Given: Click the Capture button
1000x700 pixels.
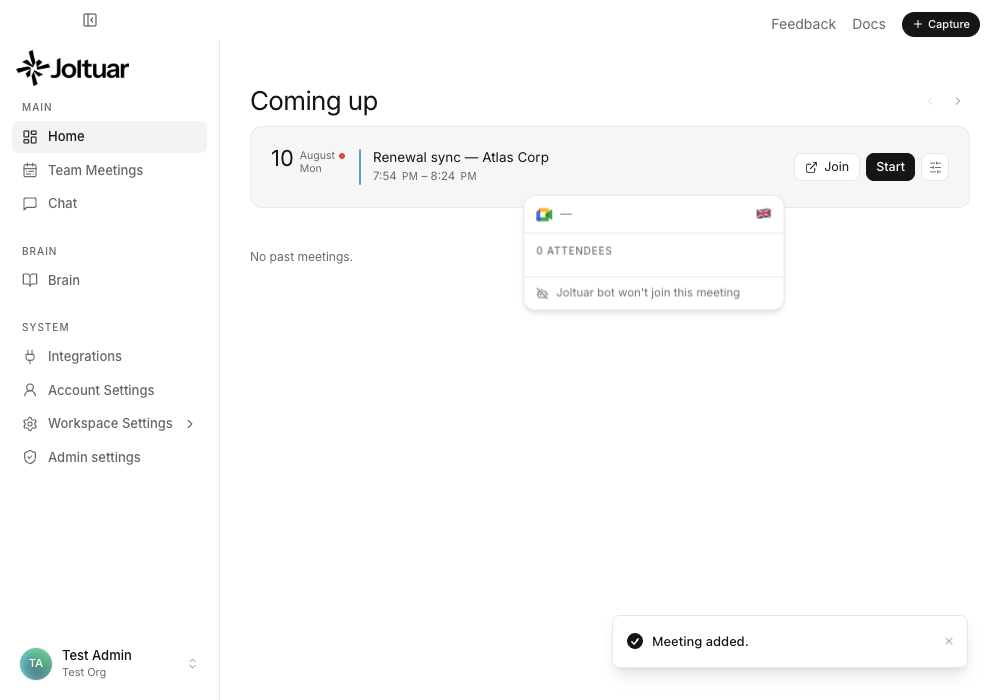Looking at the screenshot, I should [x=941, y=24].
